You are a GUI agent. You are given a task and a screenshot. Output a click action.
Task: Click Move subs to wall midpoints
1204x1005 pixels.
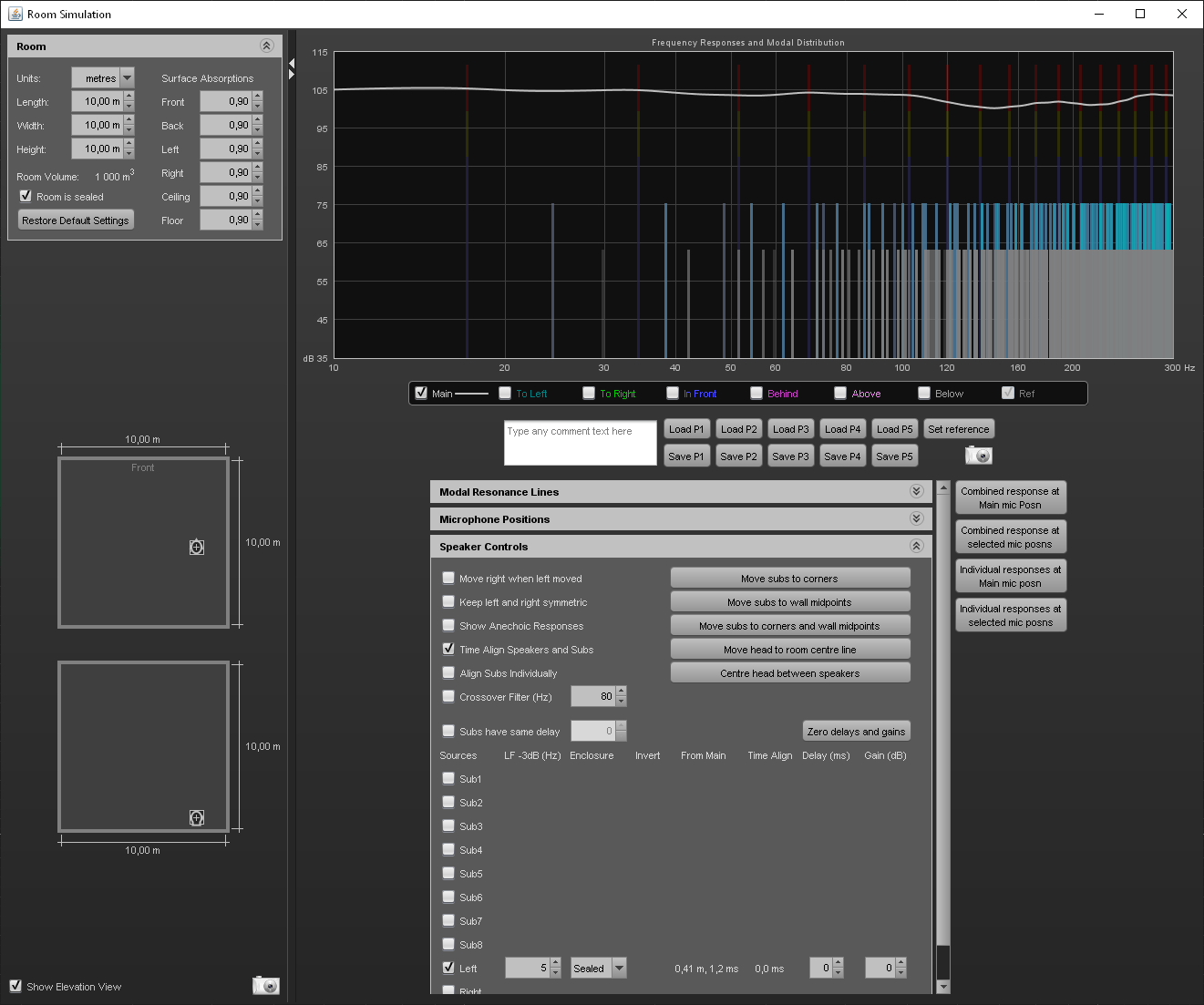(789, 601)
